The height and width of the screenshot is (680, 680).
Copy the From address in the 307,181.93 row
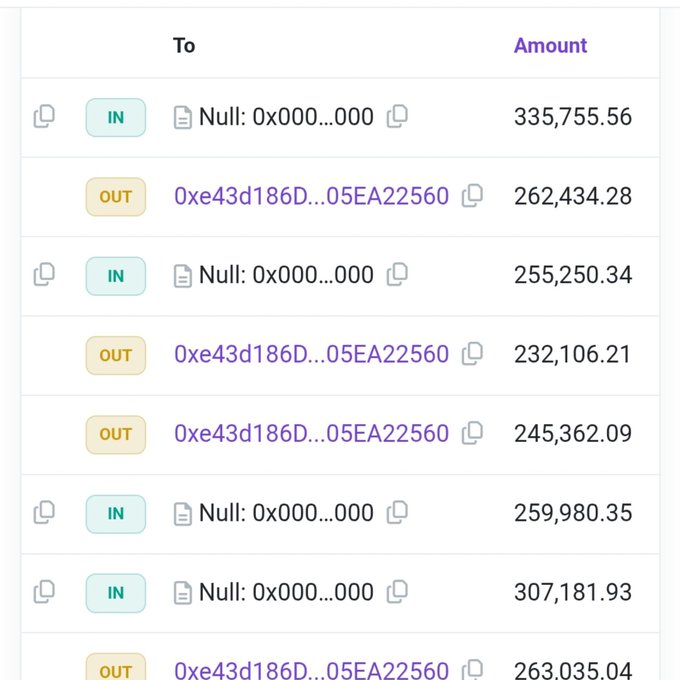coord(44,592)
